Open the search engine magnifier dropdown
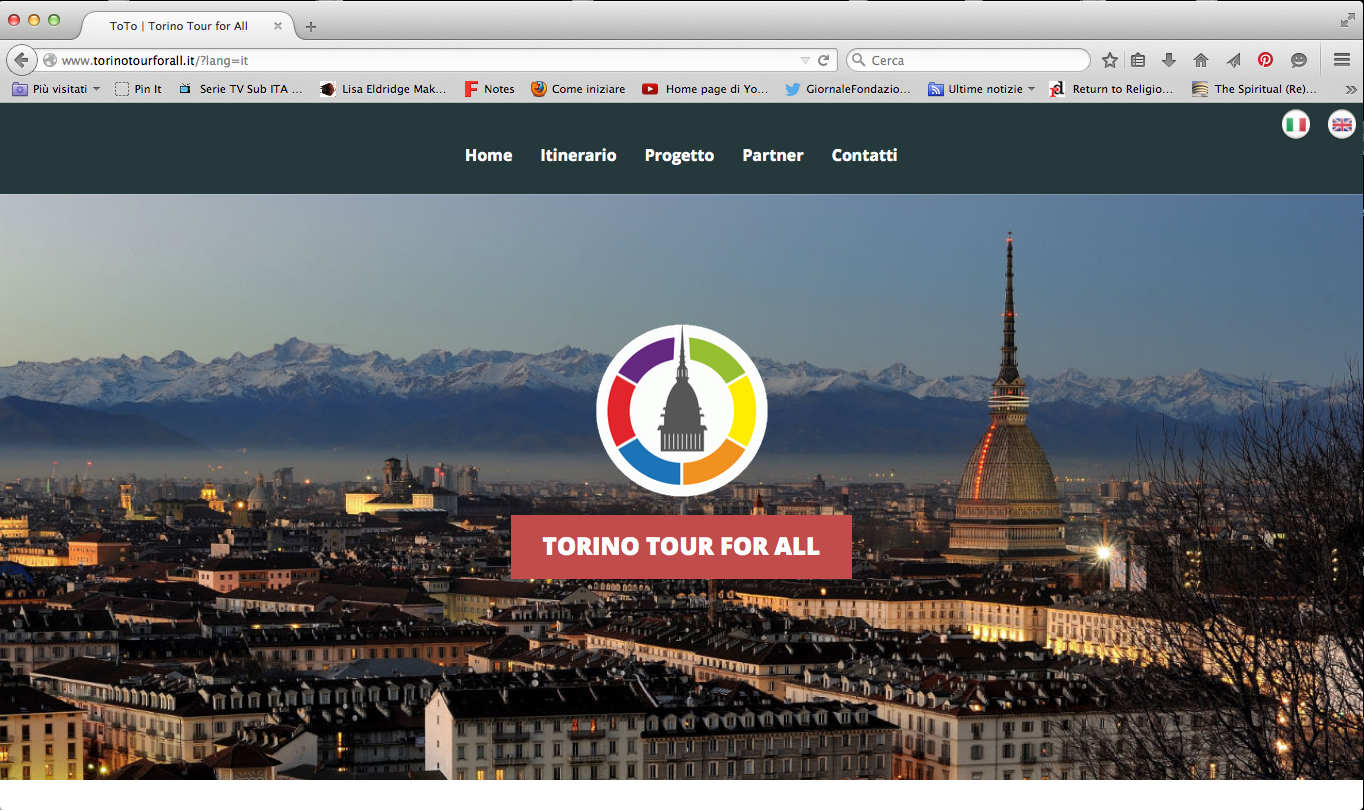 [x=857, y=60]
